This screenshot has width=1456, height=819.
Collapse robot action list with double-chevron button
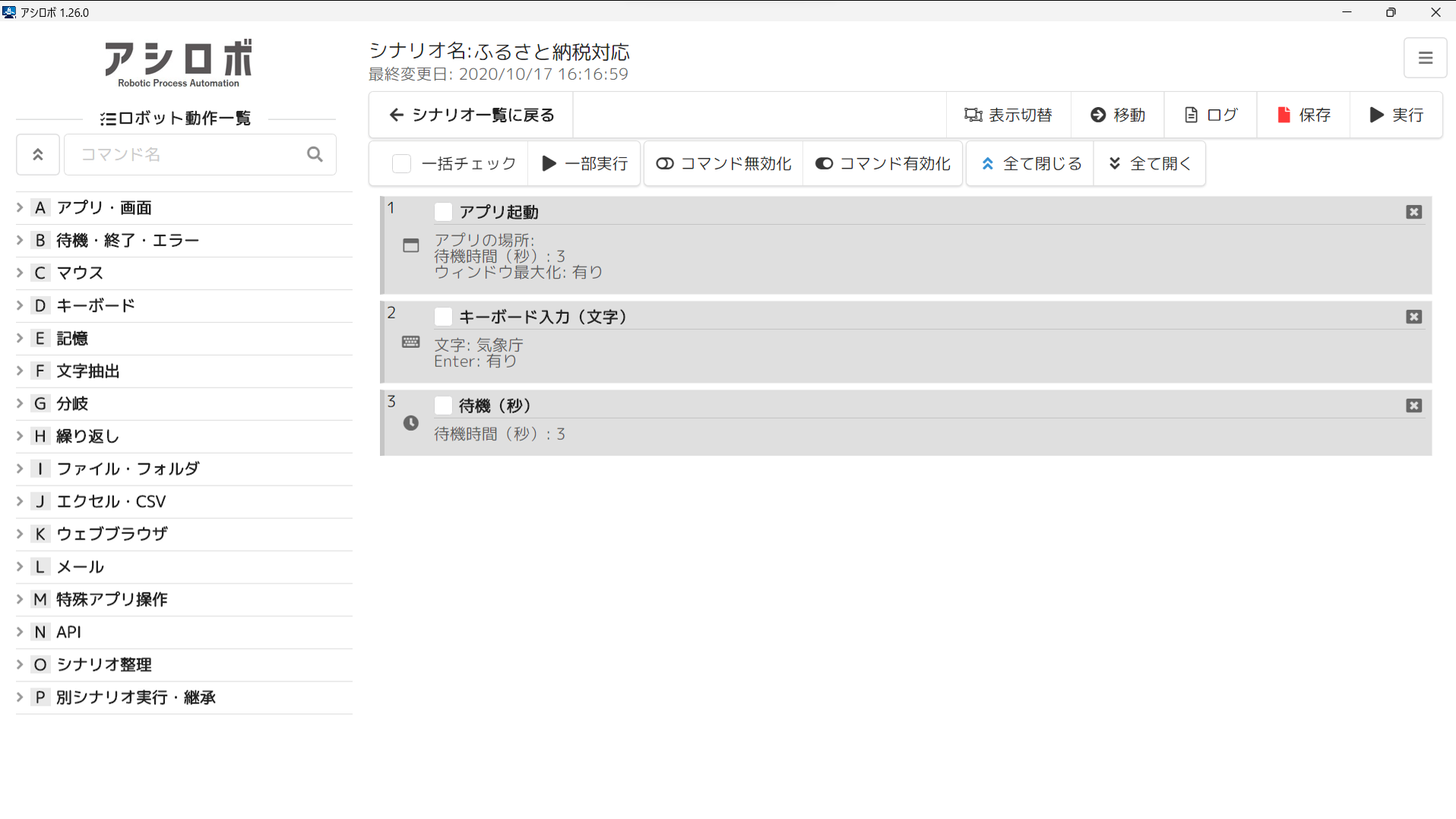(x=37, y=154)
